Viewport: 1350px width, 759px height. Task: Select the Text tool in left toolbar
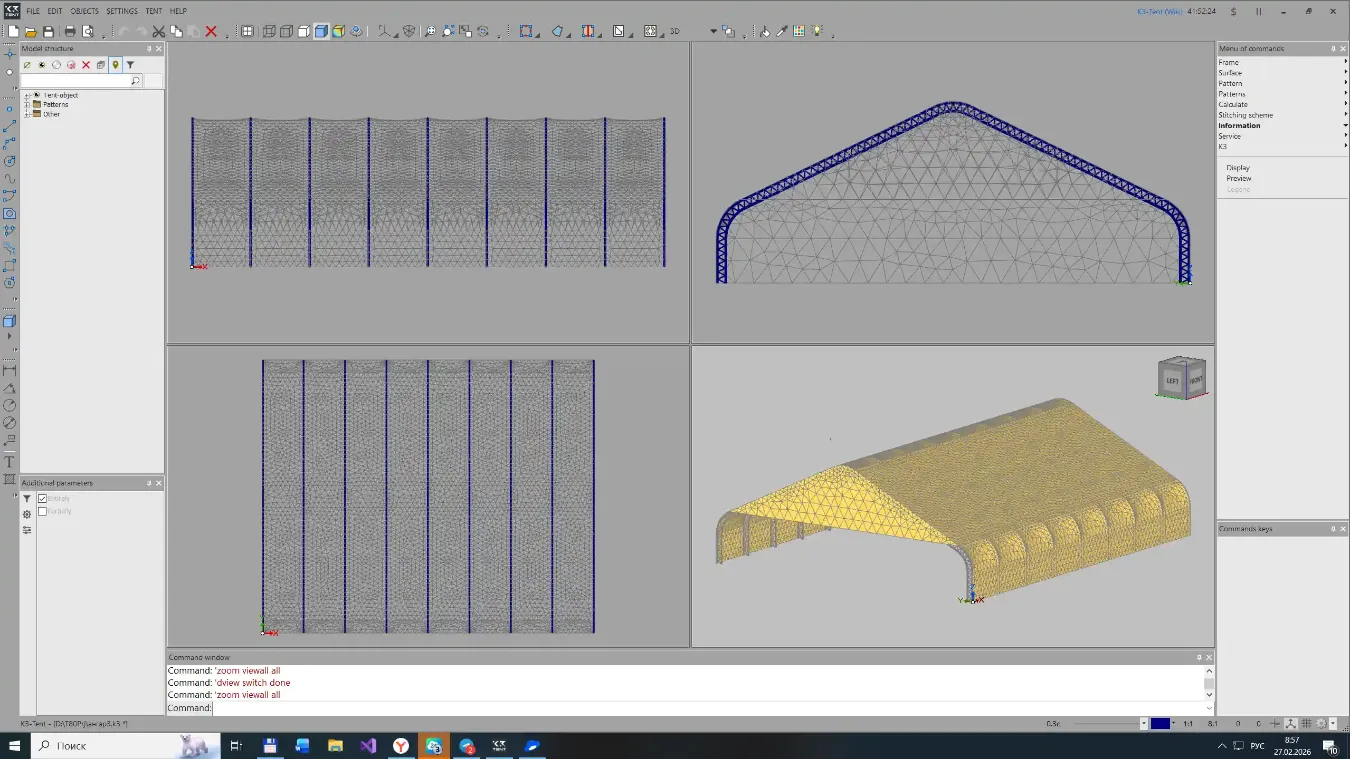pyautogui.click(x=8, y=461)
